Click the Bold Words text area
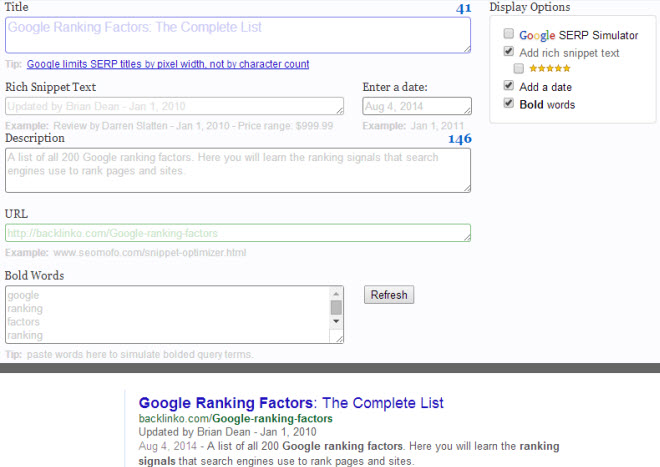The height and width of the screenshot is (467, 660). pyautogui.click(x=174, y=315)
